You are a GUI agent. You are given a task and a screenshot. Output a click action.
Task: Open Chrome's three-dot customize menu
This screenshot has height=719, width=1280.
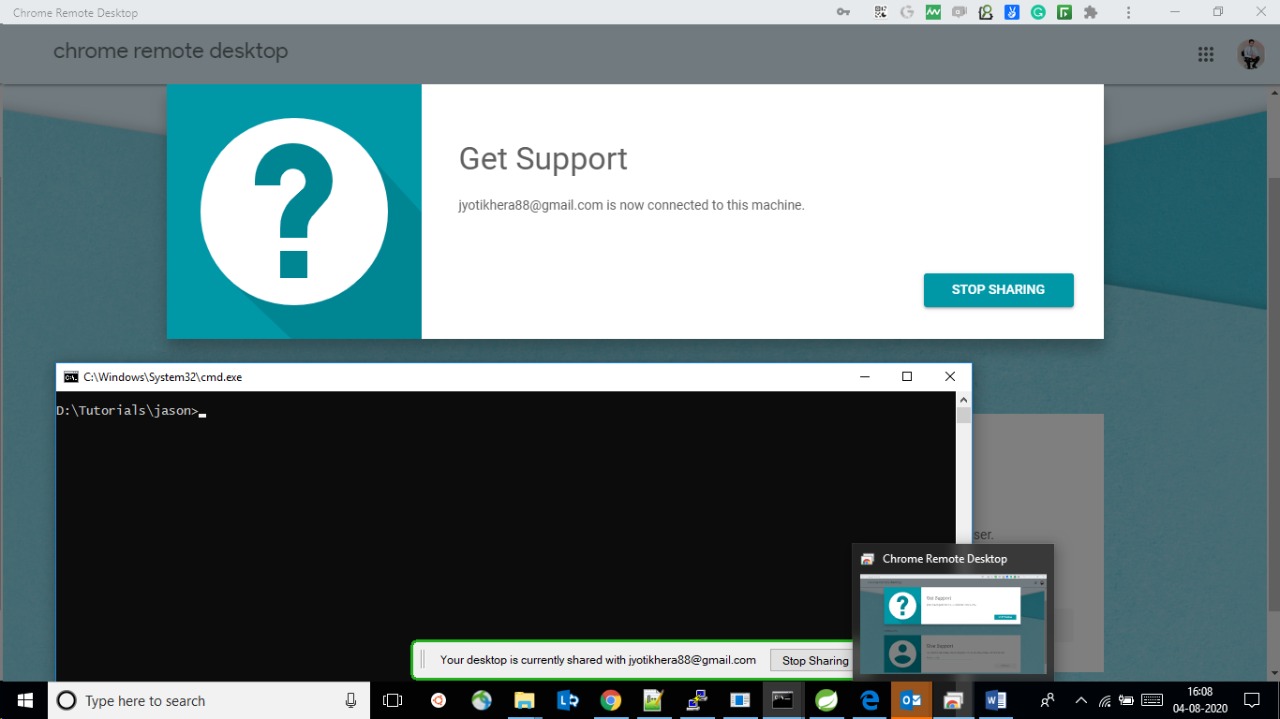tap(1129, 13)
